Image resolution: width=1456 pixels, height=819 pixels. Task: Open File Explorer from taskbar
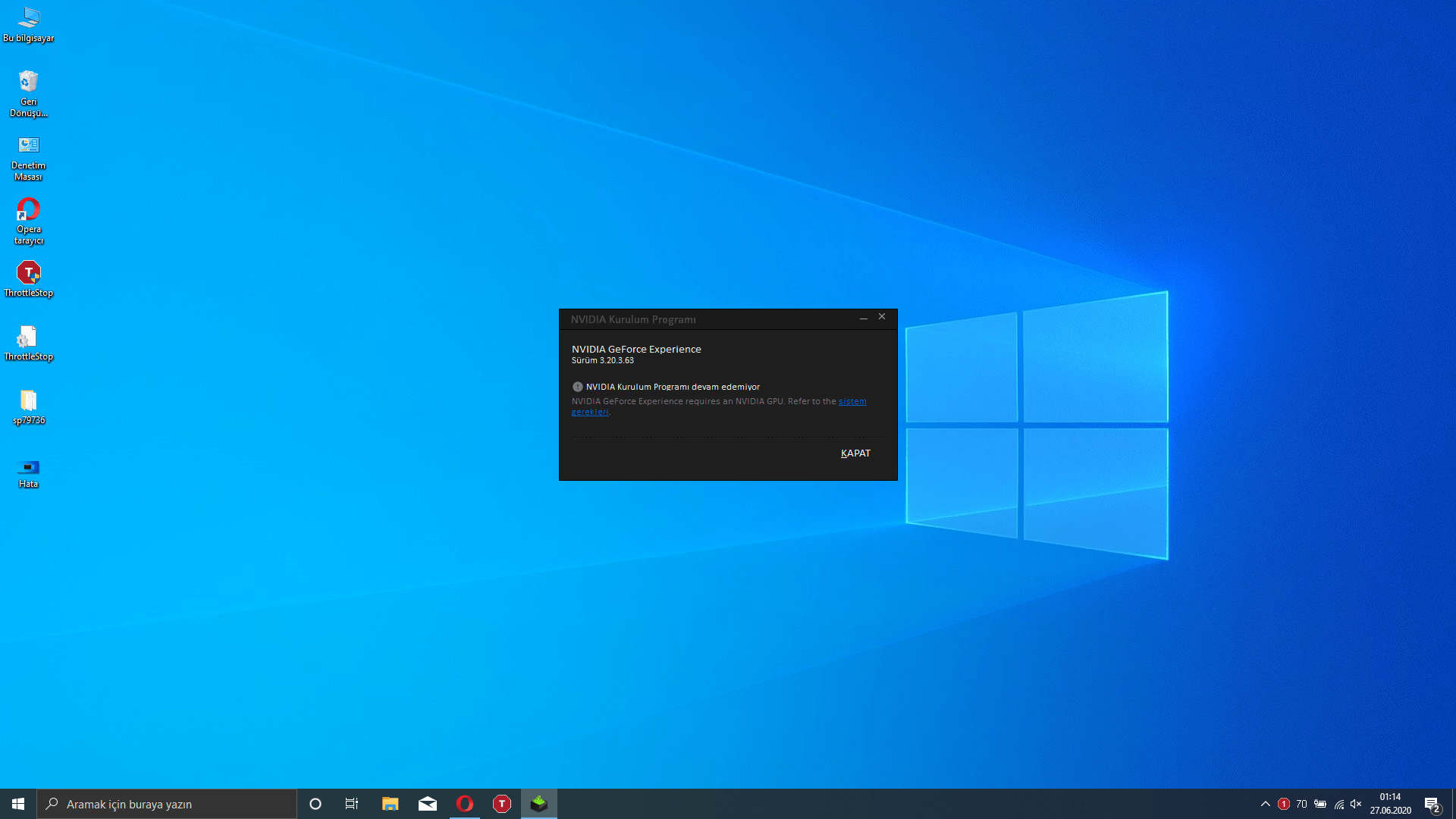click(x=390, y=804)
